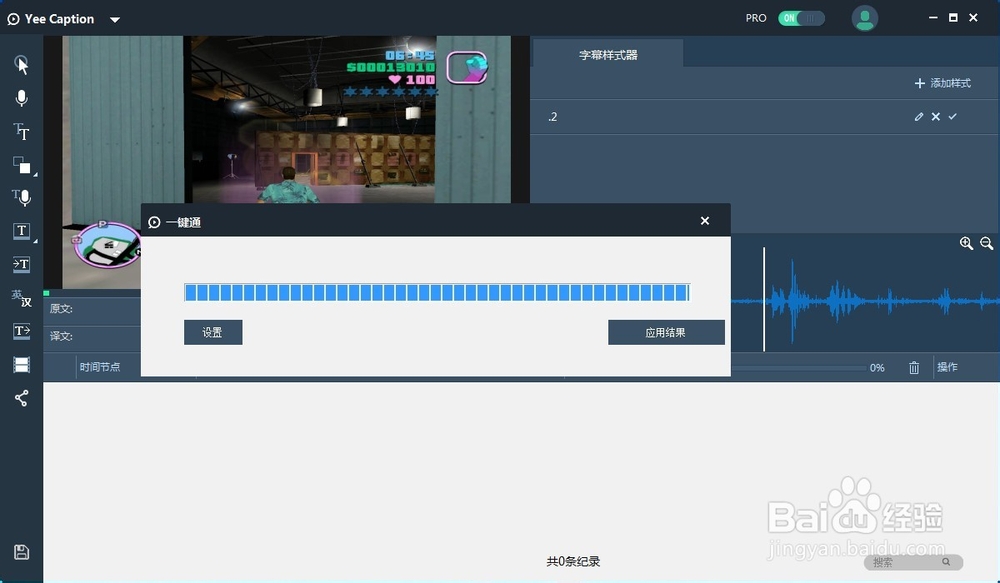Click the 设置 button in dialog
The height and width of the screenshot is (583, 1000).
click(x=213, y=332)
